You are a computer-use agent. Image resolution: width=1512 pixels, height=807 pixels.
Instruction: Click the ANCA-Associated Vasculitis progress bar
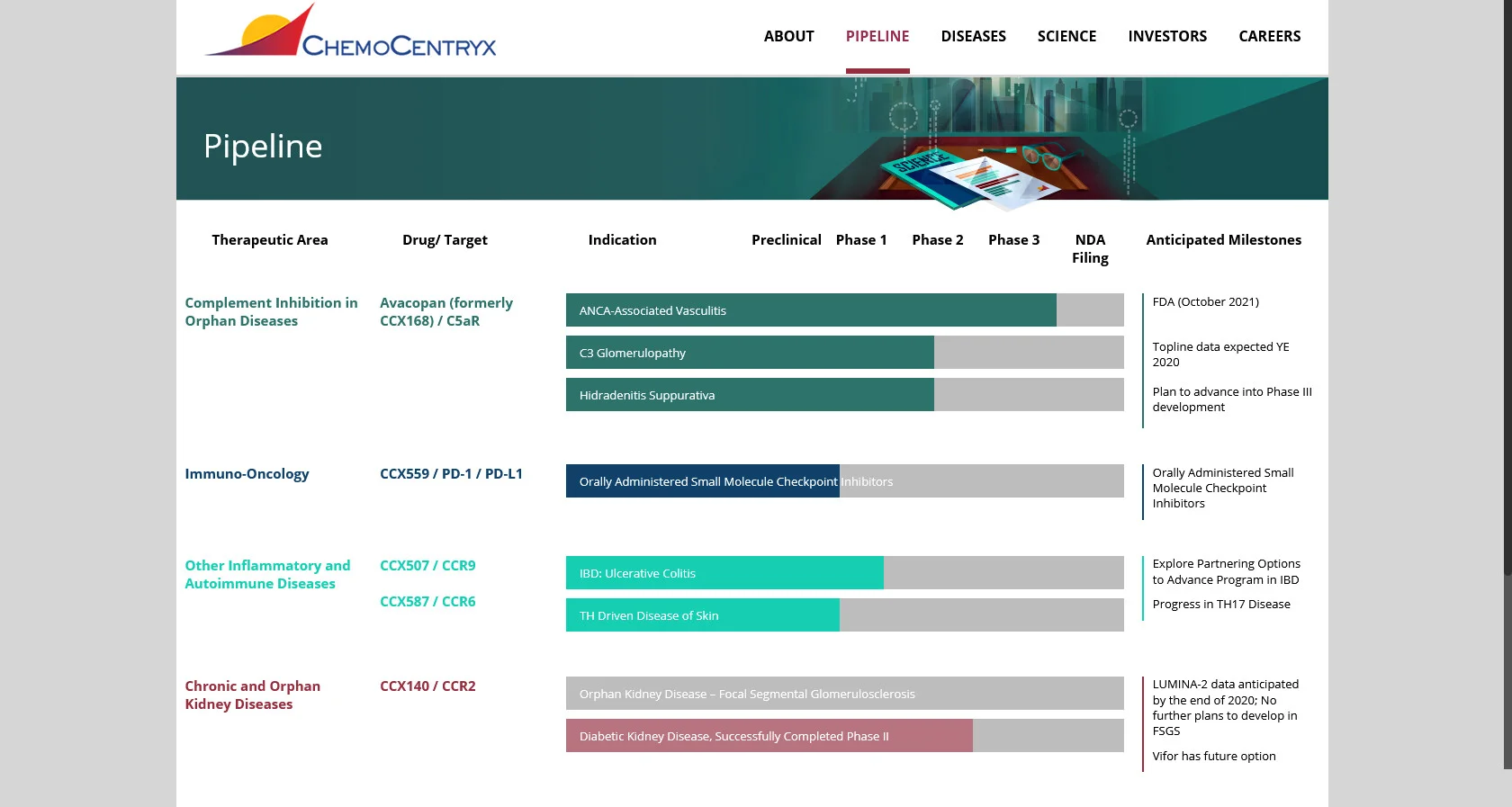845,310
